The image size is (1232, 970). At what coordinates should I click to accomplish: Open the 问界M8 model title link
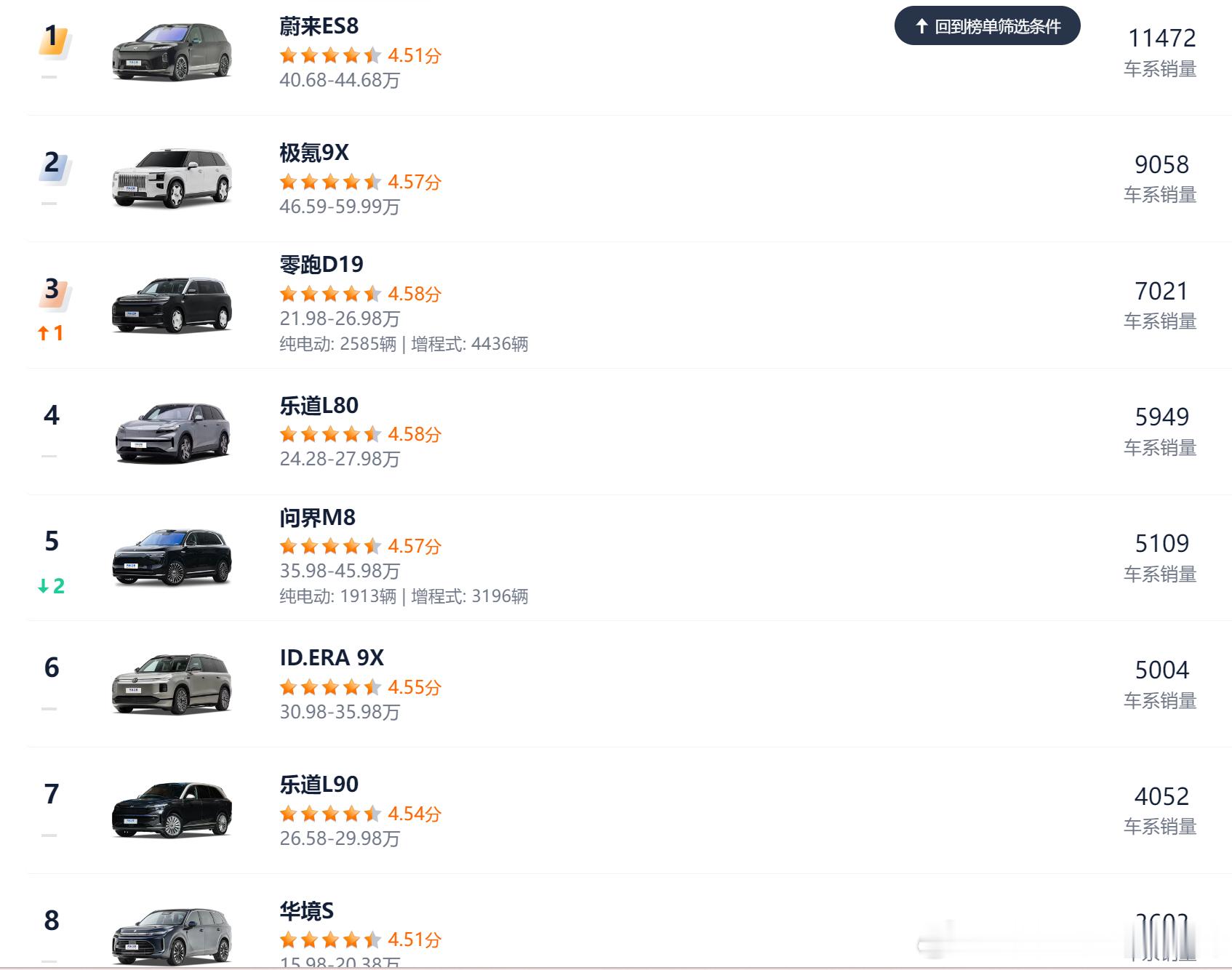click(318, 517)
